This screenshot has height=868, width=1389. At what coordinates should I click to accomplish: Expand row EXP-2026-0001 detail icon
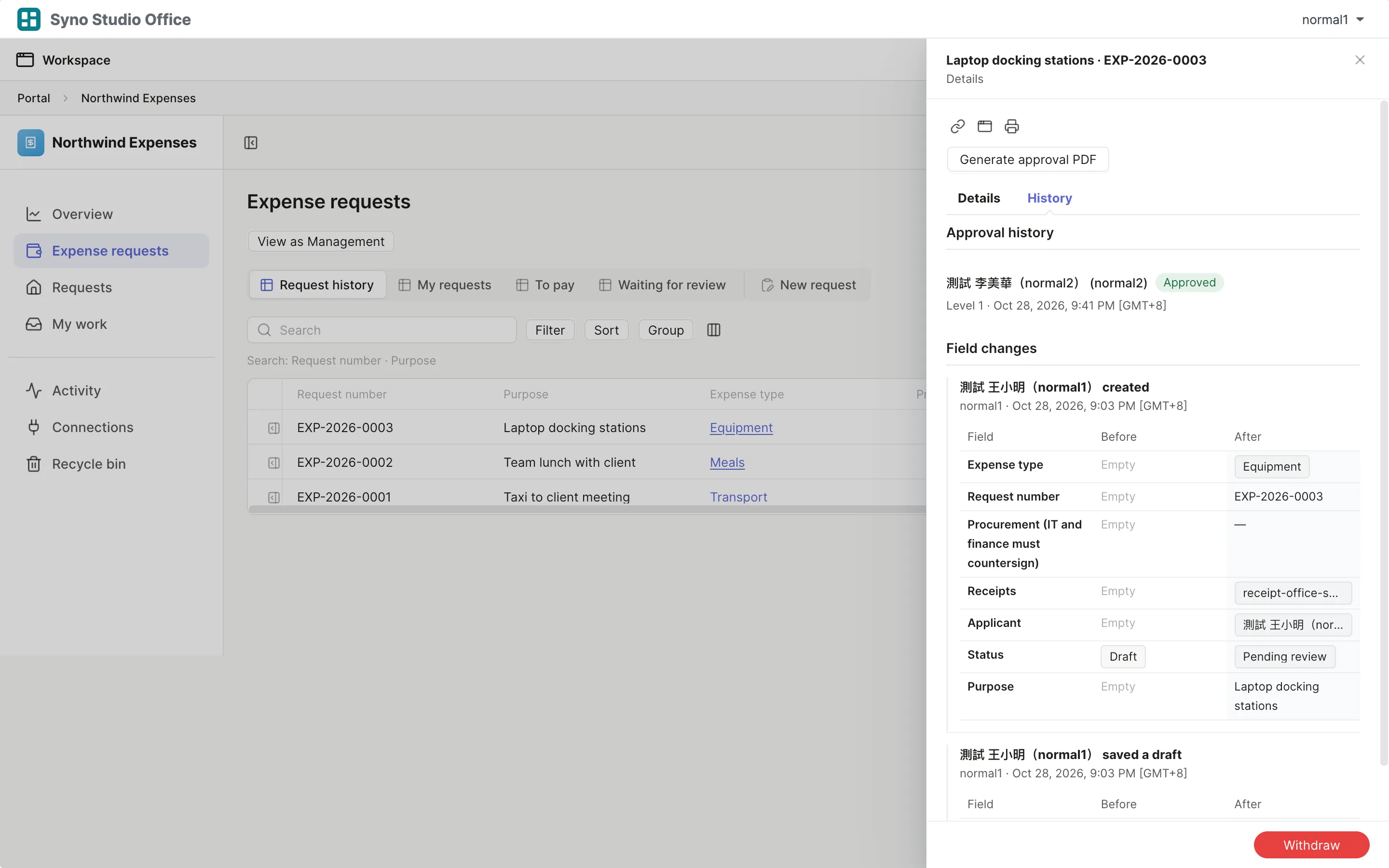274,497
